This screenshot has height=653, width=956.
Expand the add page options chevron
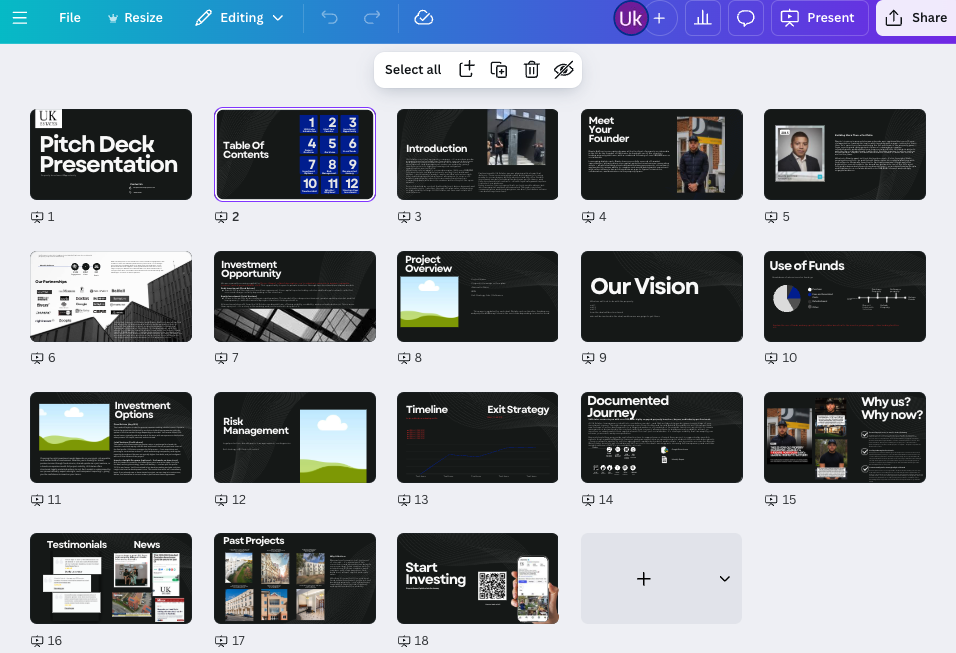click(x=724, y=579)
